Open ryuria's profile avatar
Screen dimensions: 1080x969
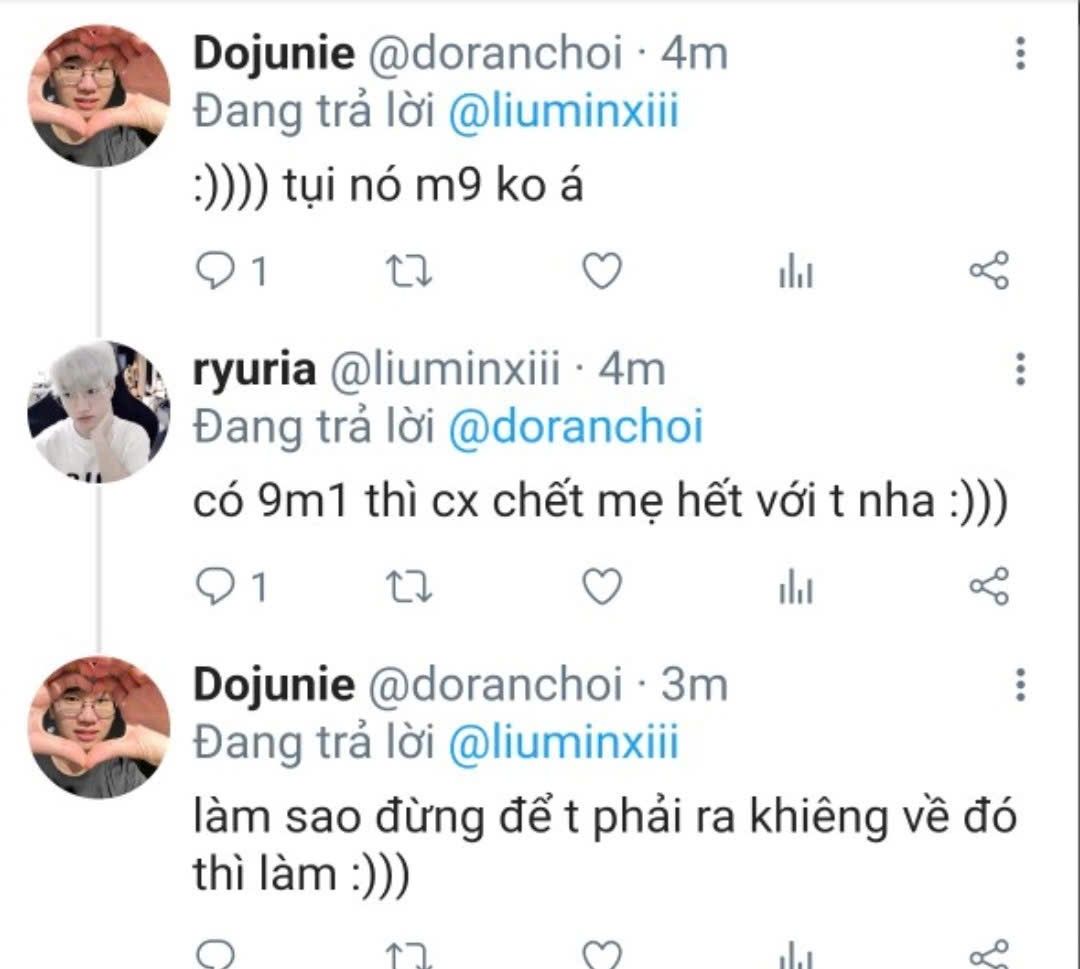pyautogui.click(x=98, y=411)
